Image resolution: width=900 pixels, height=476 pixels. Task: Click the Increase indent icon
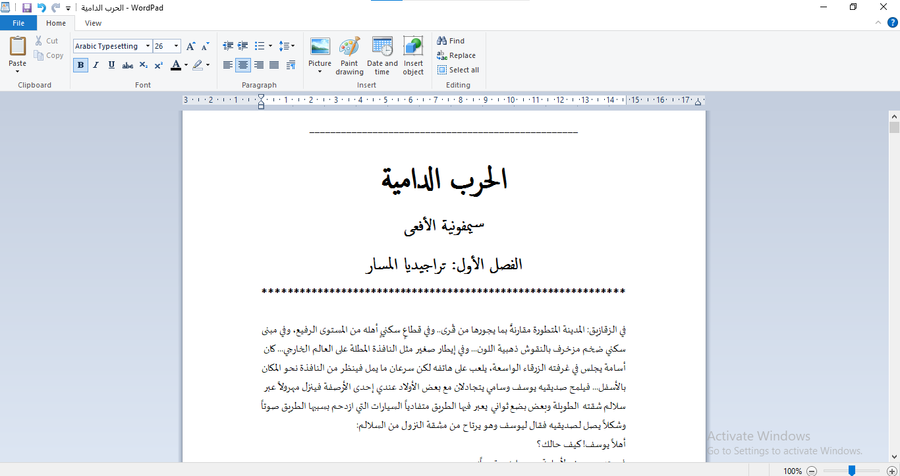(243, 46)
